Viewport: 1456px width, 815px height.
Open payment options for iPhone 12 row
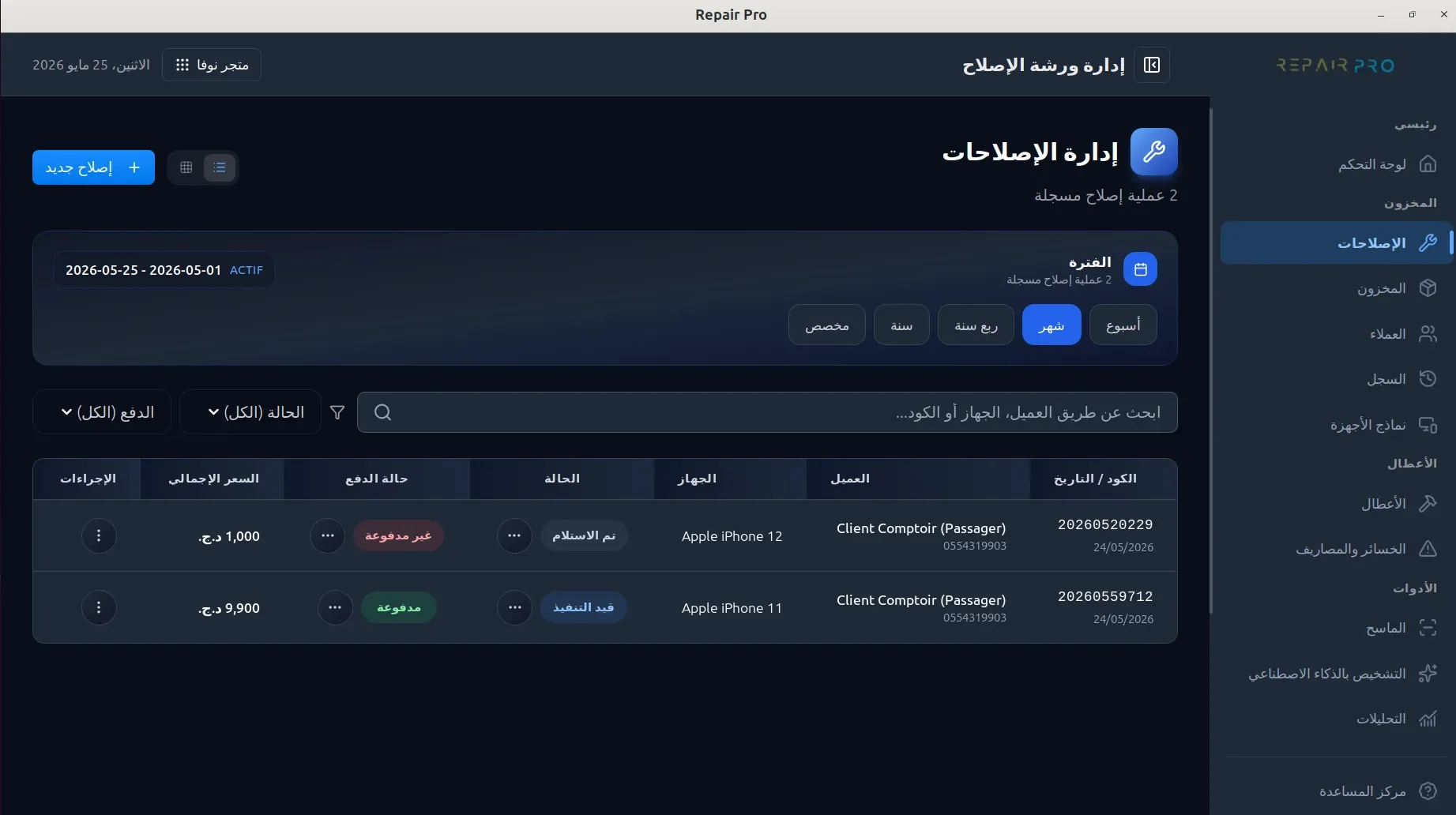[x=328, y=535]
